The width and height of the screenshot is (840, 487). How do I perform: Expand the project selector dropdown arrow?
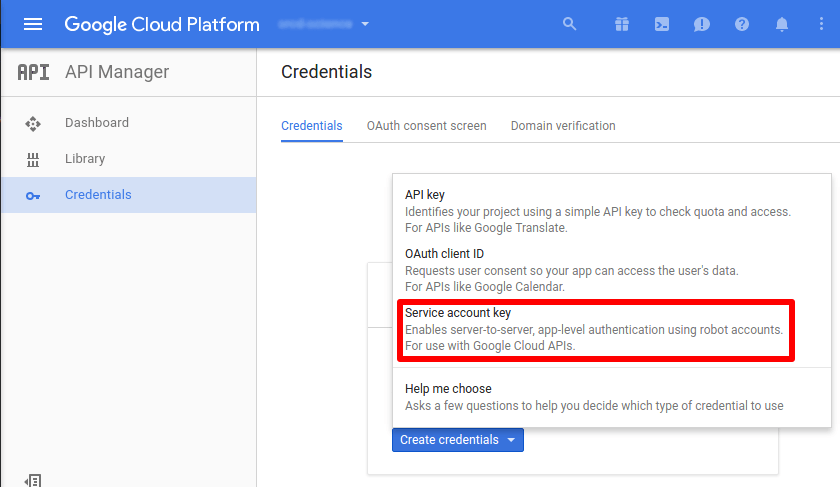tap(365, 24)
